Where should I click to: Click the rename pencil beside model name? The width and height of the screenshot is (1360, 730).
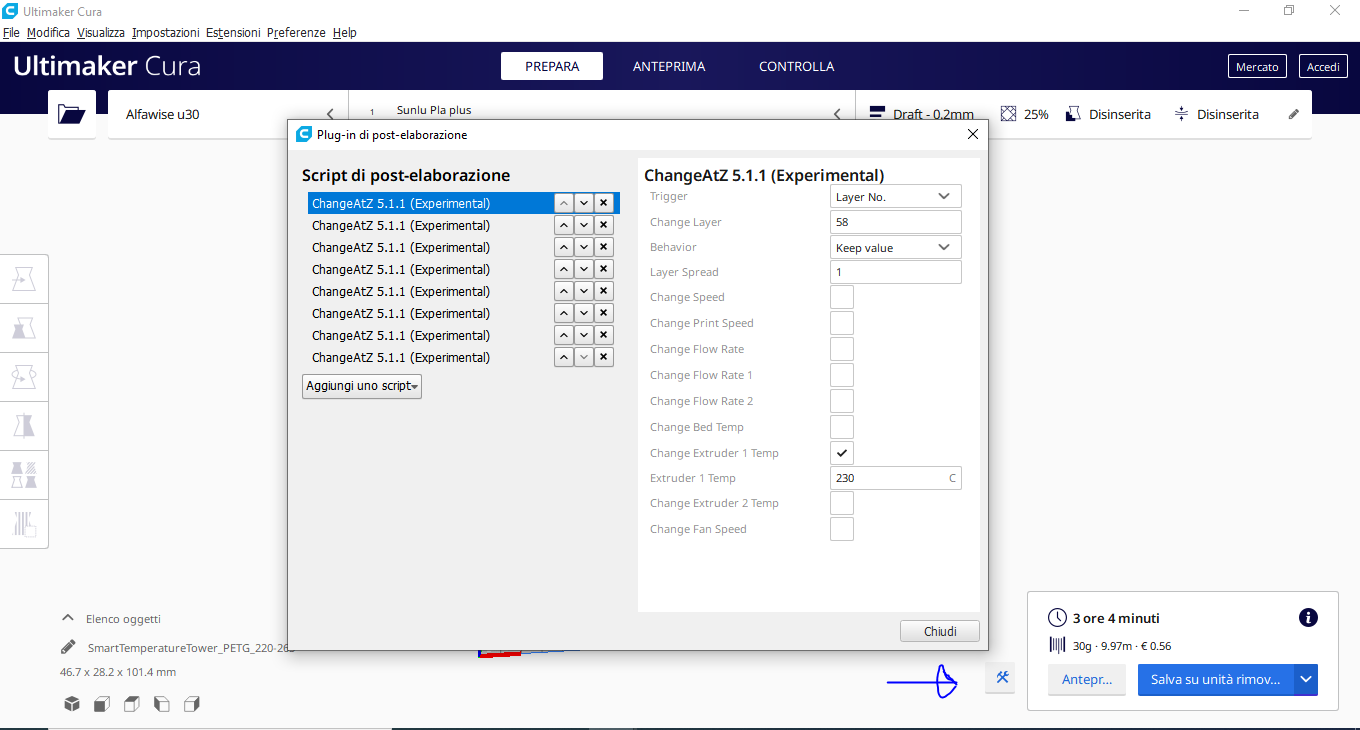click(x=68, y=647)
